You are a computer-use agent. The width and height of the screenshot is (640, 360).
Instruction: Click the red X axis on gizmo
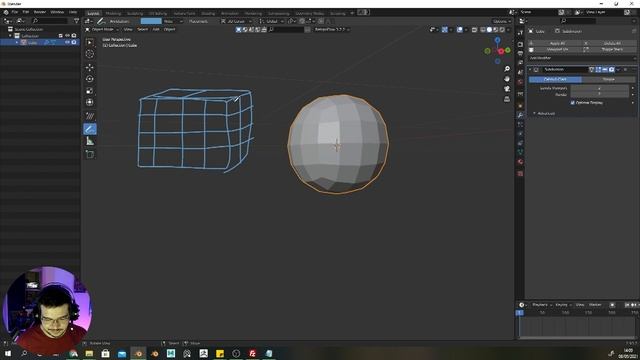[x=501, y=51]
